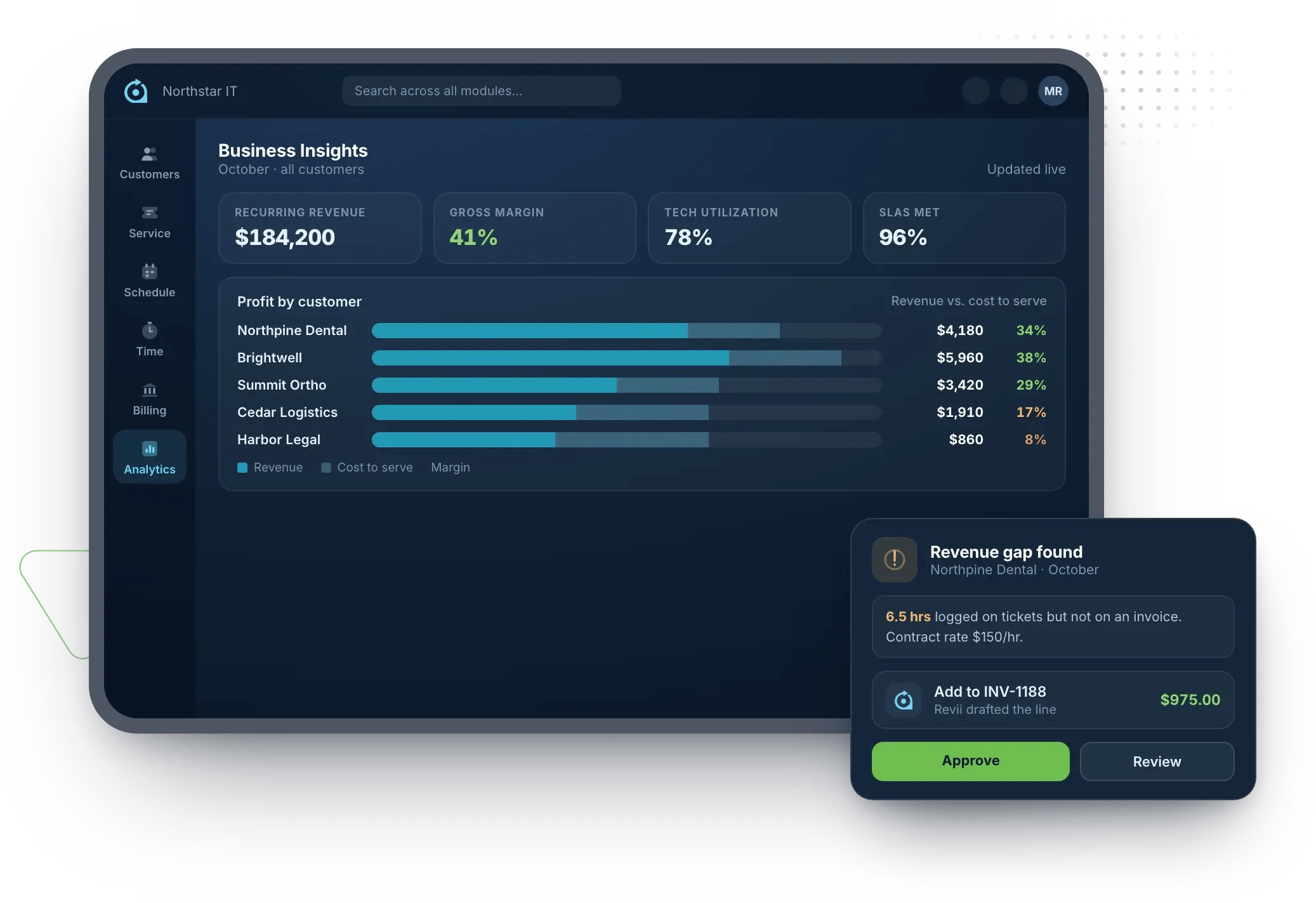Viewport: 1316px width, 903px height.
Task: Select the Brightwell row label
Action: (x=270, y=357)
